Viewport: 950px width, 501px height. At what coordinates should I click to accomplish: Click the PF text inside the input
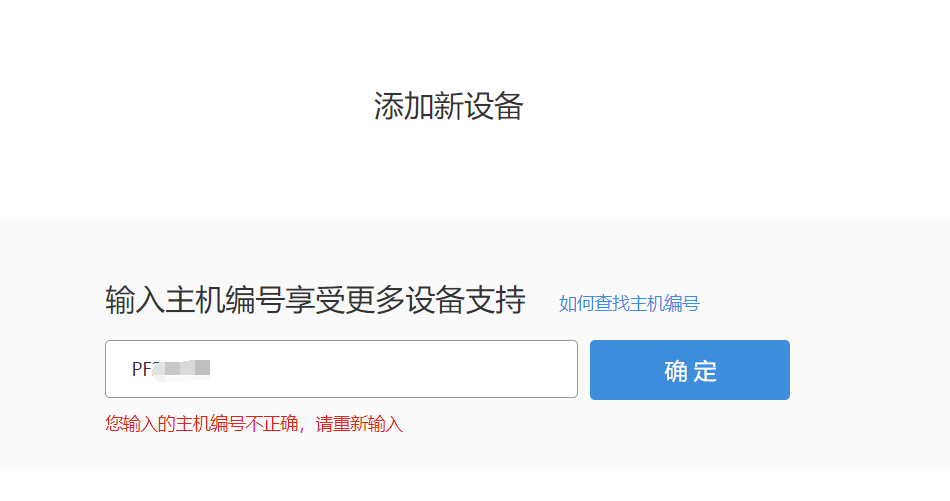(x=142, y=369)
